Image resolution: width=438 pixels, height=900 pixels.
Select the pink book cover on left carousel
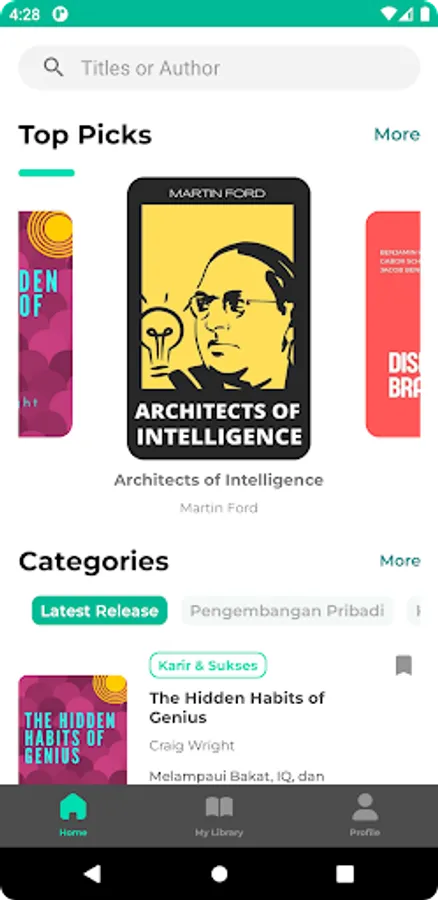[x=45, y=324]
